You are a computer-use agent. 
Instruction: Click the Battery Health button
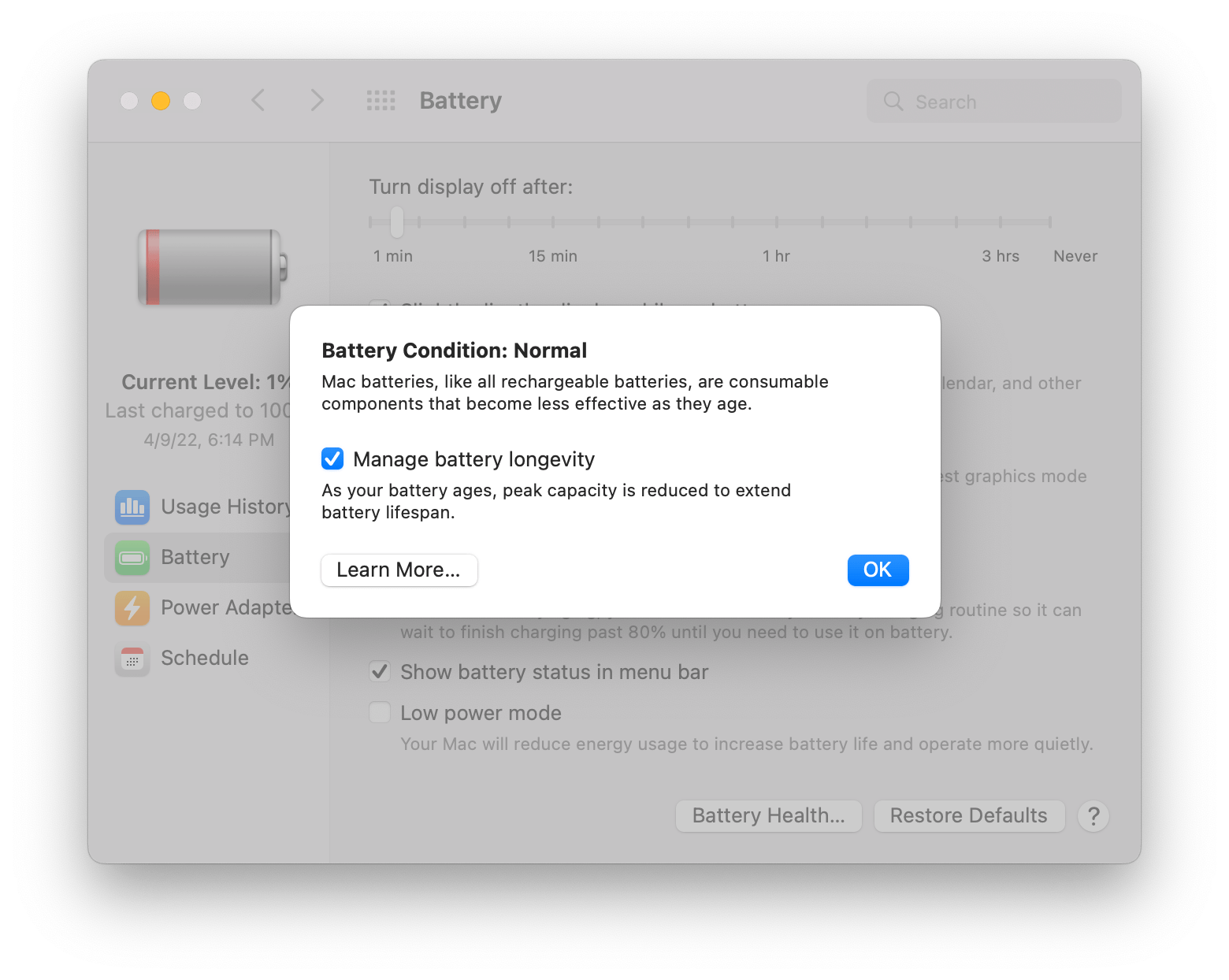pos(768,815)
